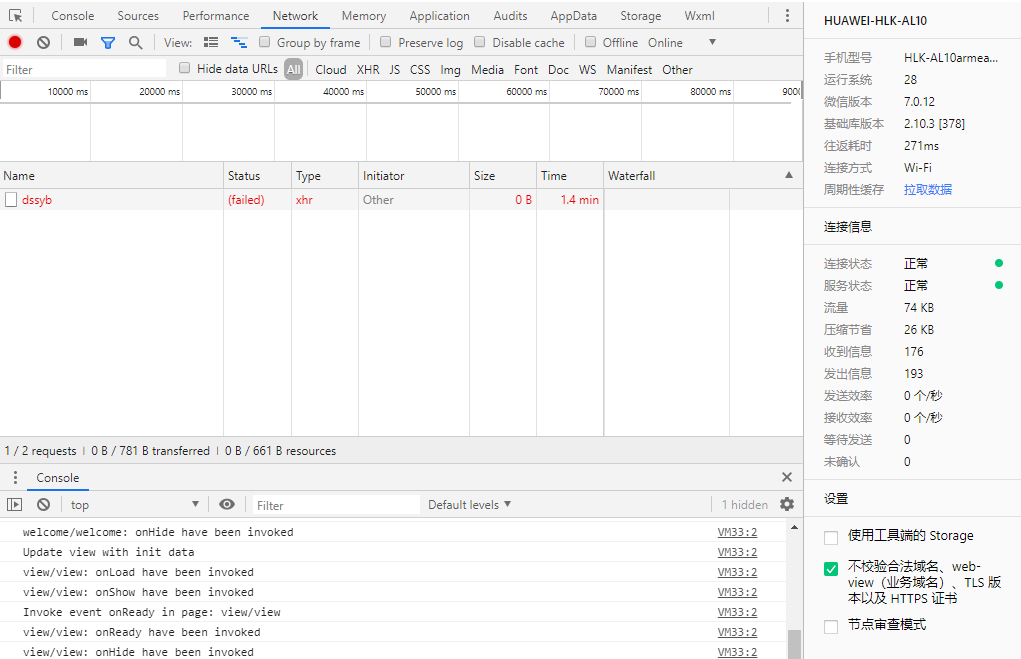Focus the network Filter input
Viewport: 1021px width, 659px height.
click(85, 69)
